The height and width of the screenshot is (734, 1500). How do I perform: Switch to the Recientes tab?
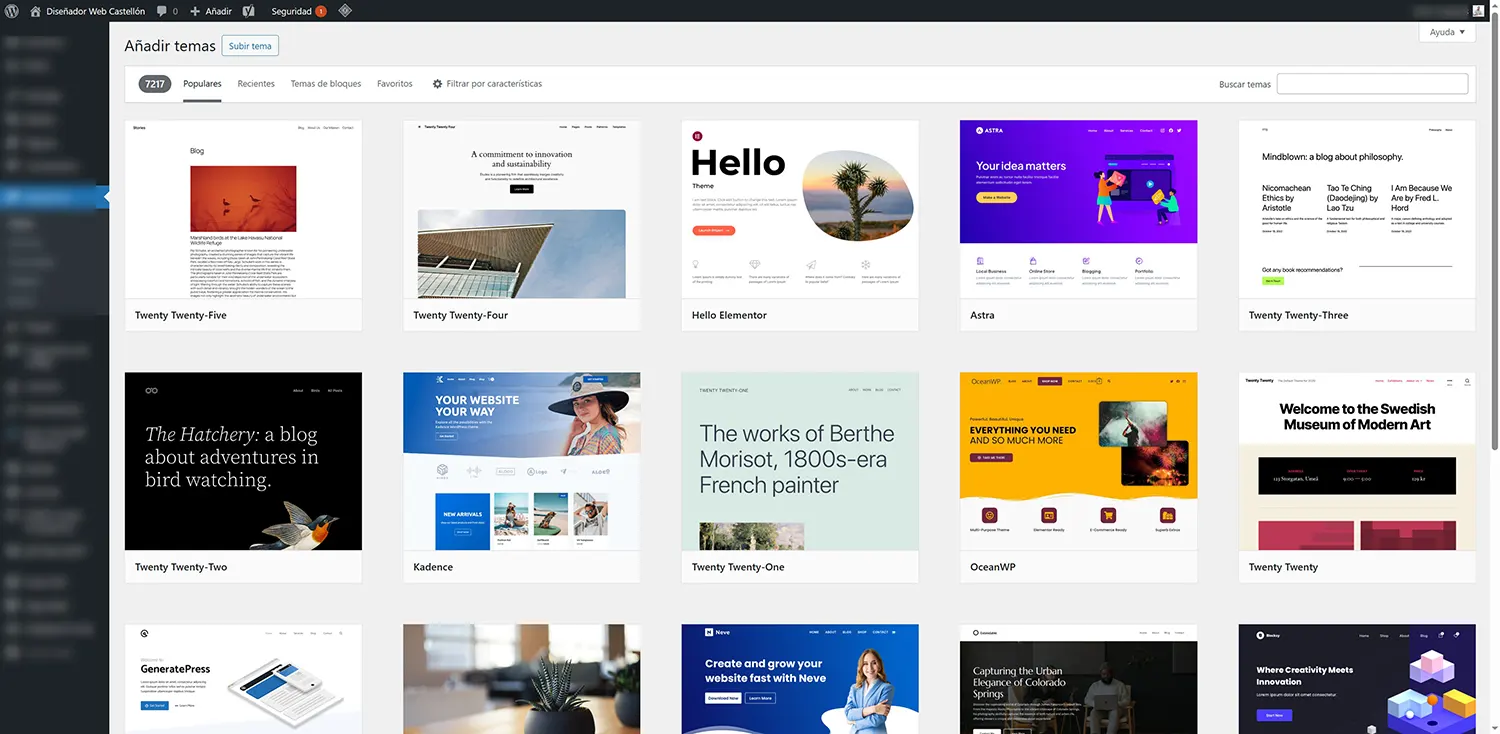click(255, 84)
